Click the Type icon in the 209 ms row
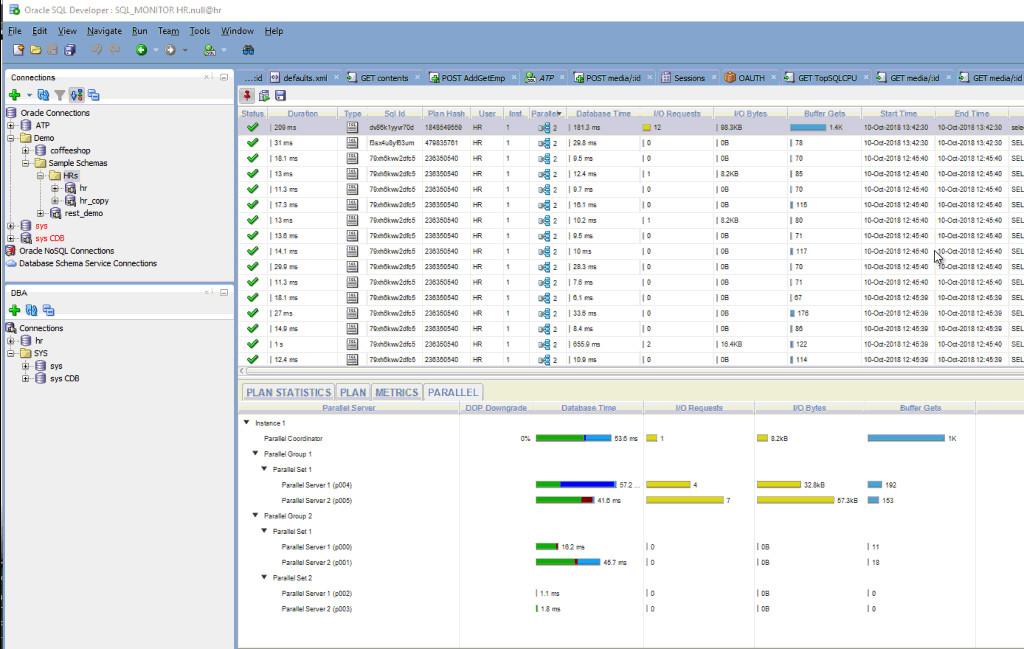This screenshot has height=649, width=1024. click(352, 127)
